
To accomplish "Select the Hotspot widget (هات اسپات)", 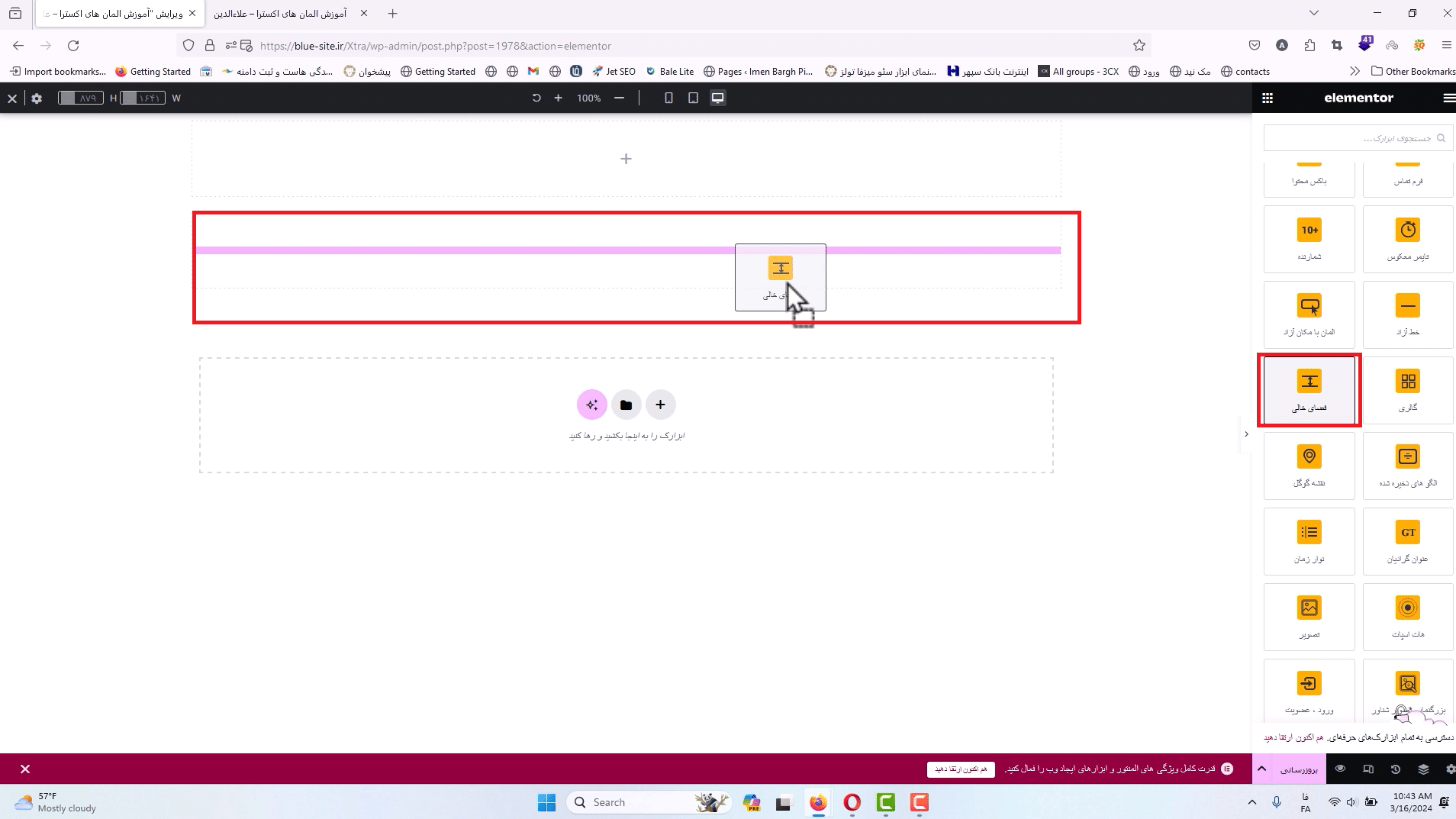I will [1408, 617].
